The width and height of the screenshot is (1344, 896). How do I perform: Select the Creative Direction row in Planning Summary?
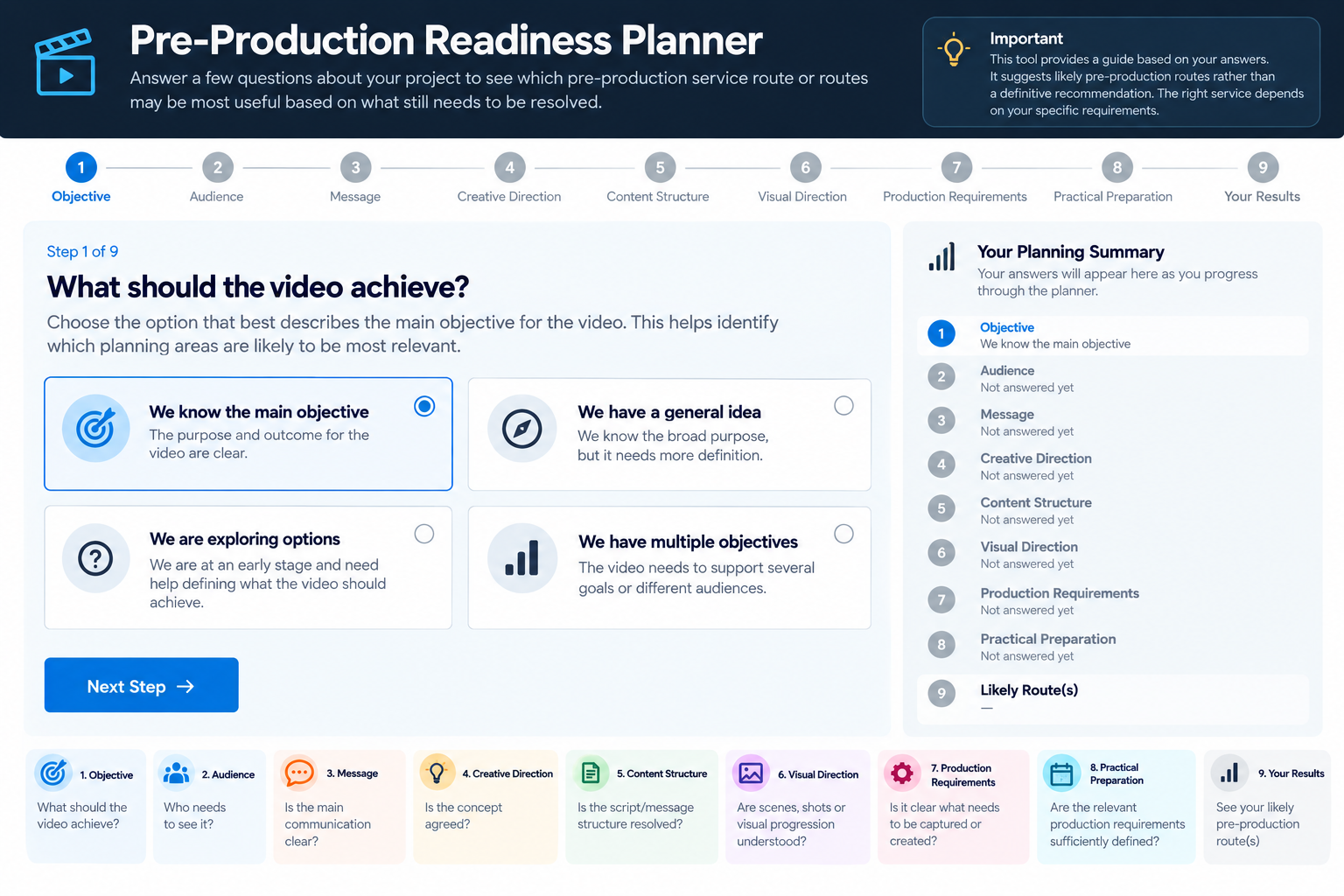click(1113, 466)
